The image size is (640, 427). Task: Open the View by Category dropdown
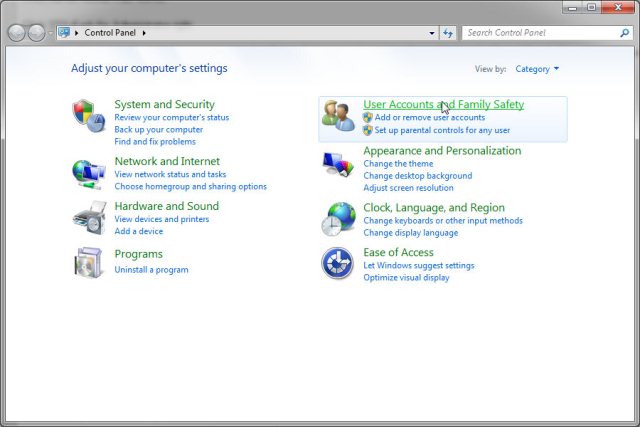tap(537, 69)
